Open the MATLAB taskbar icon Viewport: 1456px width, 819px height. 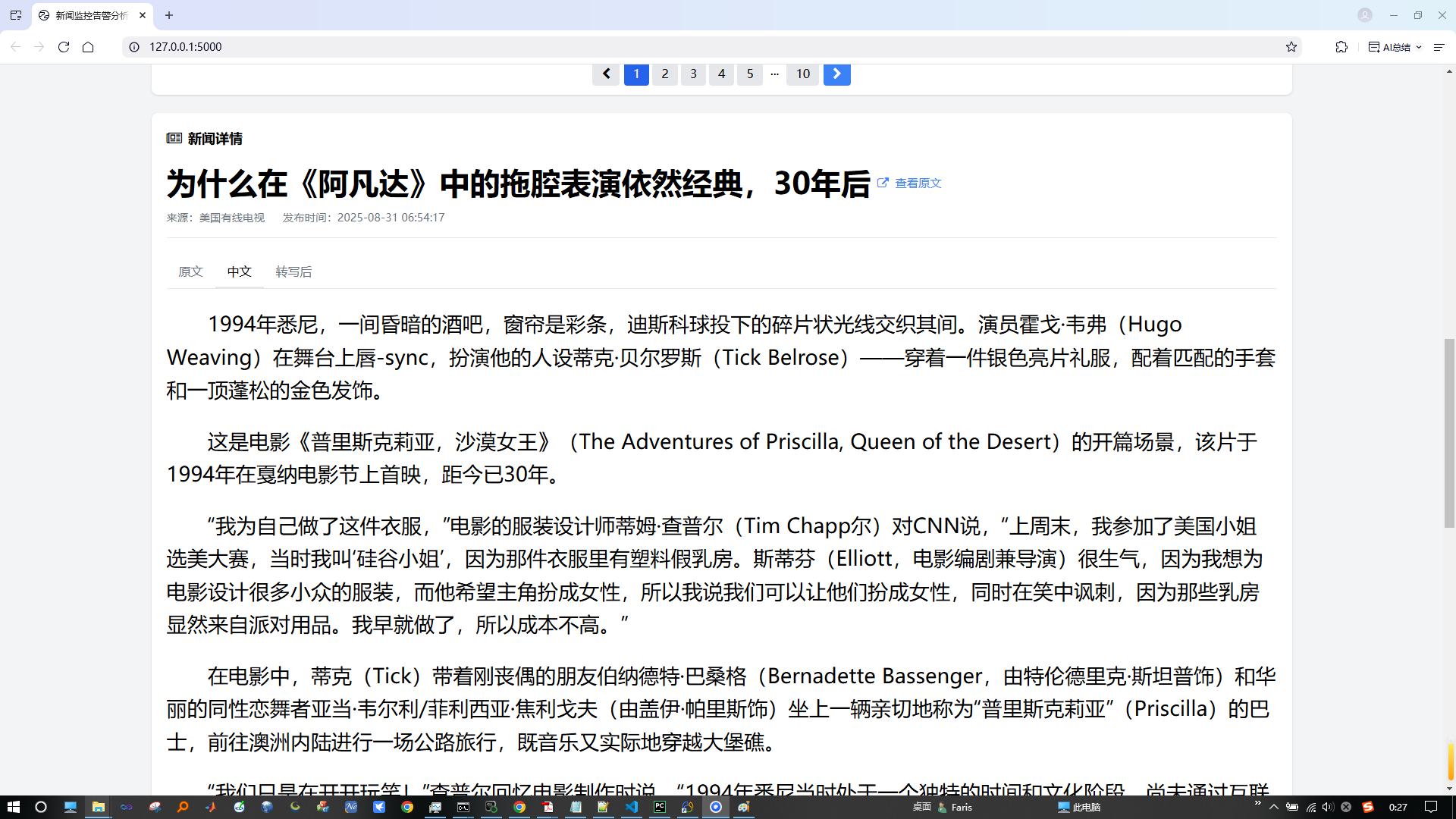[211, 807]
